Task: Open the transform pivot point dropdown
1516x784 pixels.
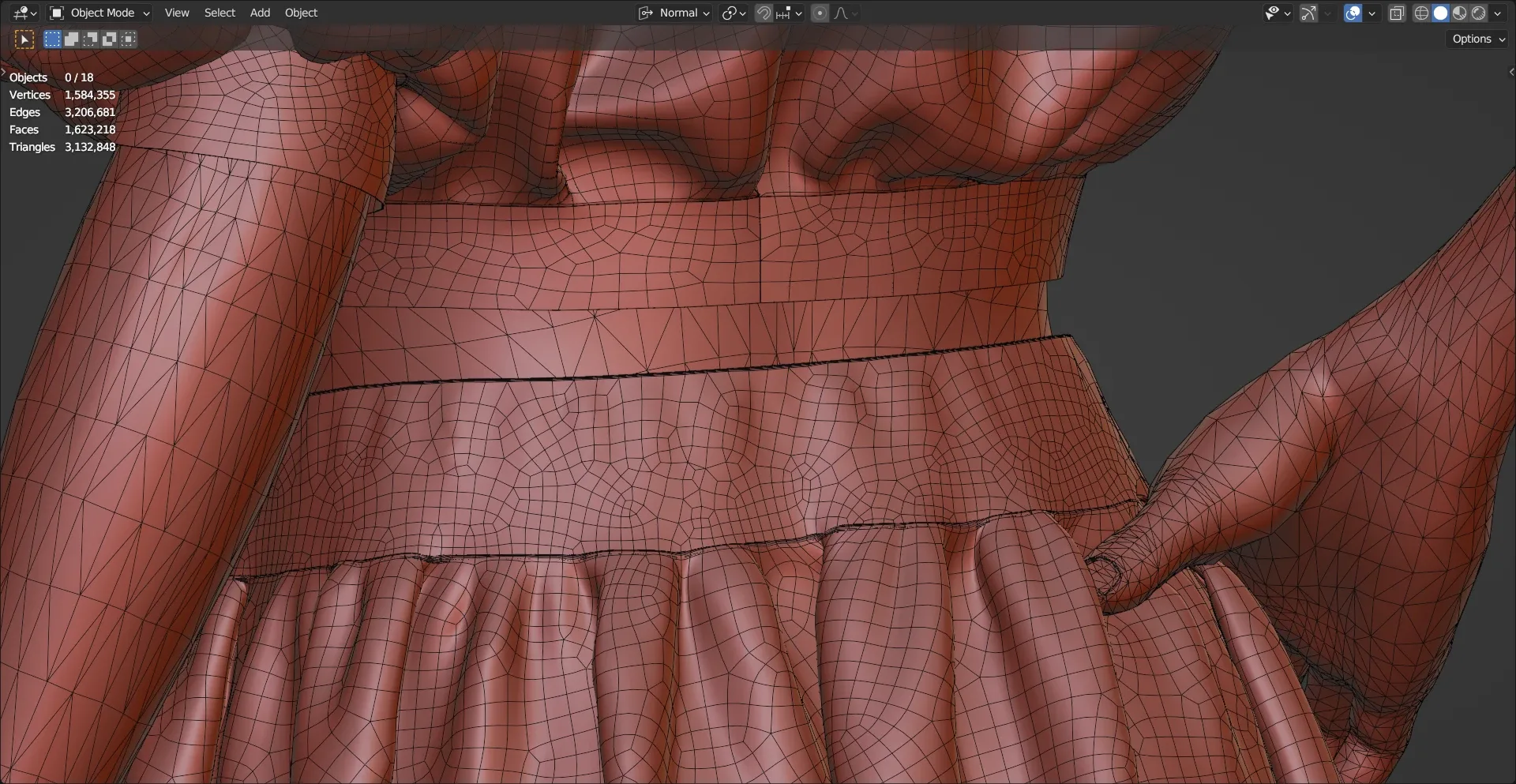Action: coord(734,13)
